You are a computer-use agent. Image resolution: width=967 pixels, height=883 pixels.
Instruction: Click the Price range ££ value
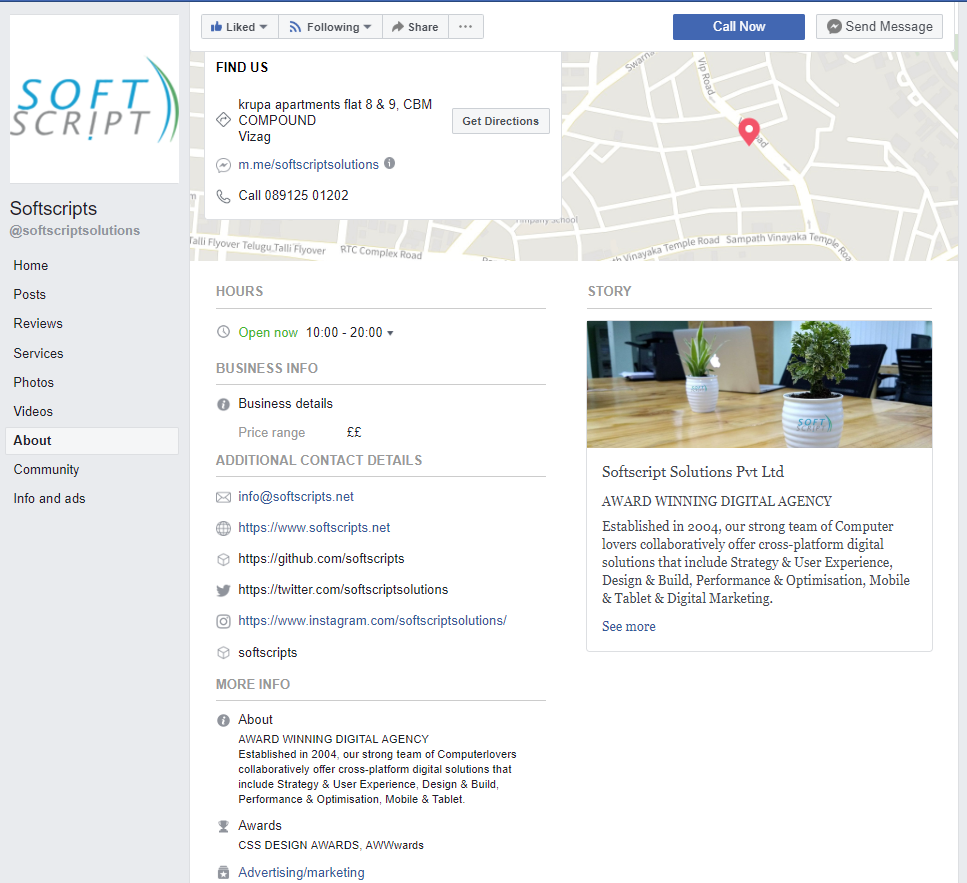tap(354, 432)
